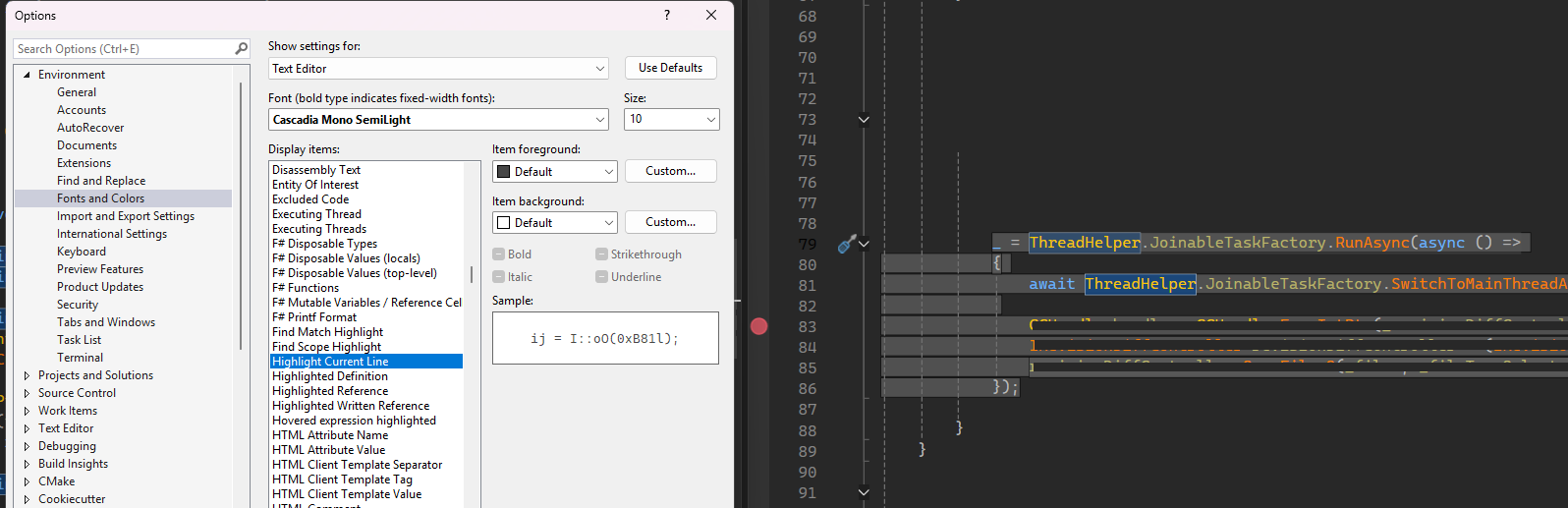Expand the Text Editor node

point(27,428)
